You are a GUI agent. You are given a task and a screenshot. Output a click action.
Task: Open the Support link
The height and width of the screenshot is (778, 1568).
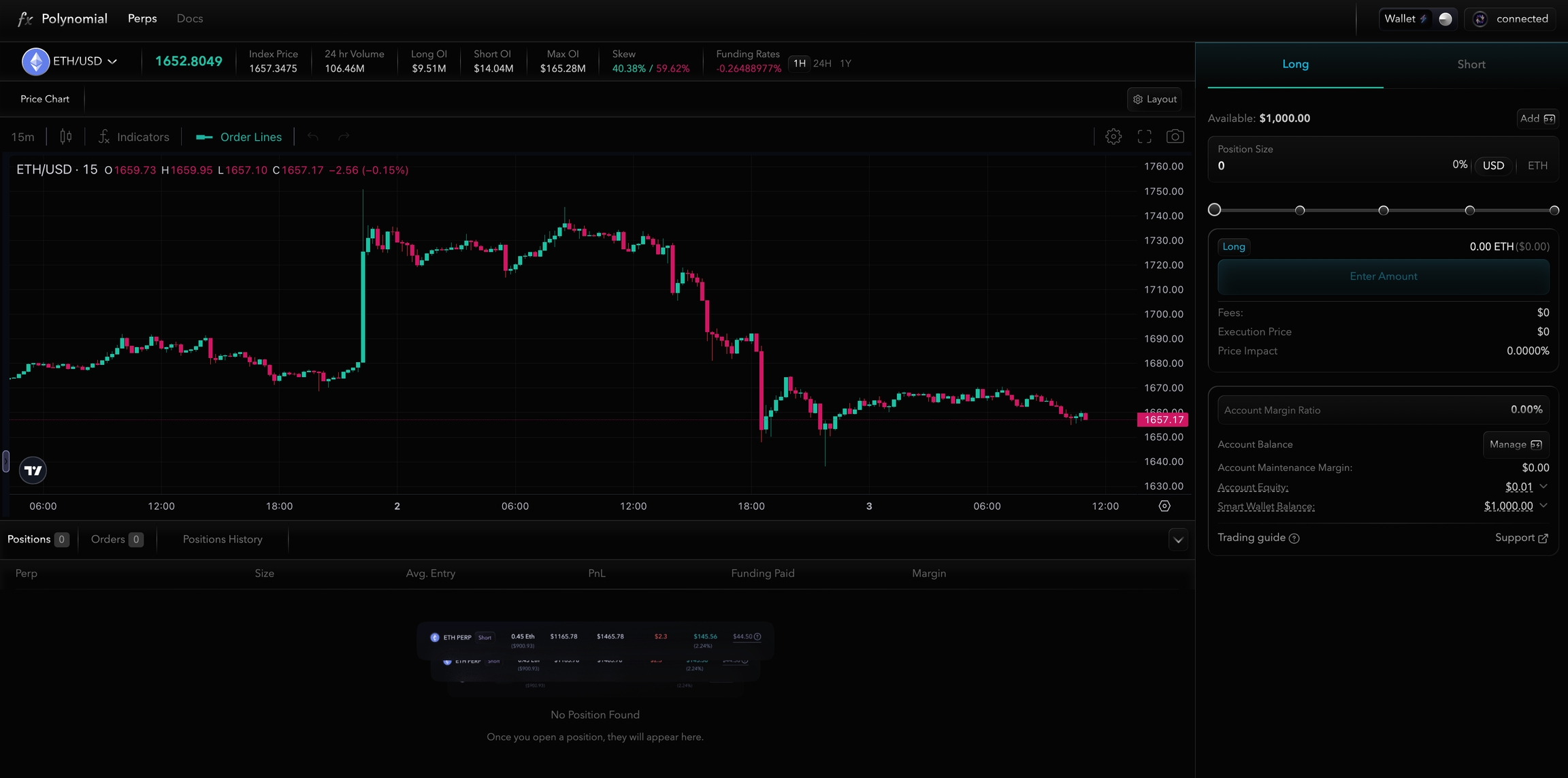tap(1521, 538)
